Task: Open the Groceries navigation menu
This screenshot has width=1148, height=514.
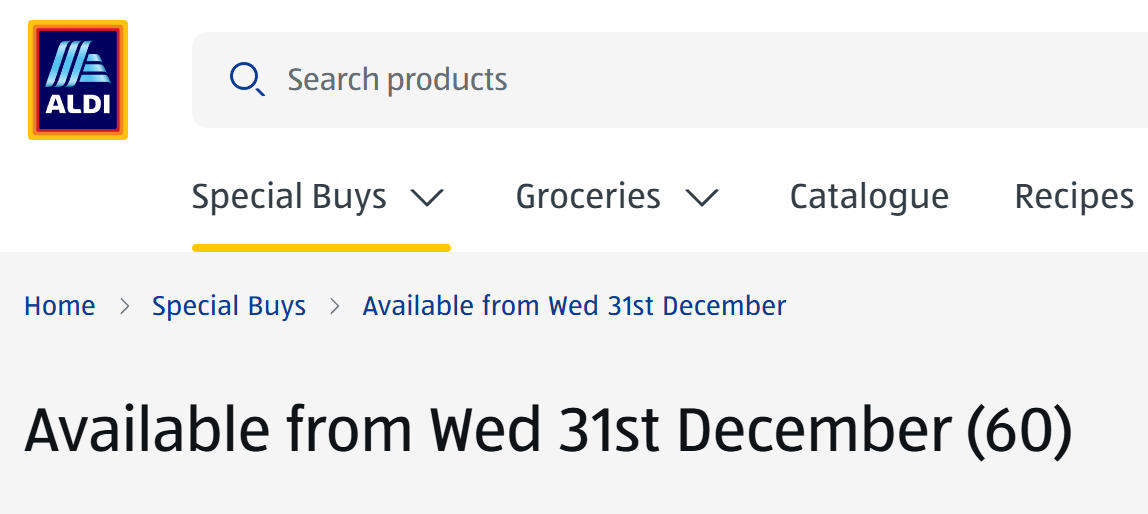Action: point(588,197)
